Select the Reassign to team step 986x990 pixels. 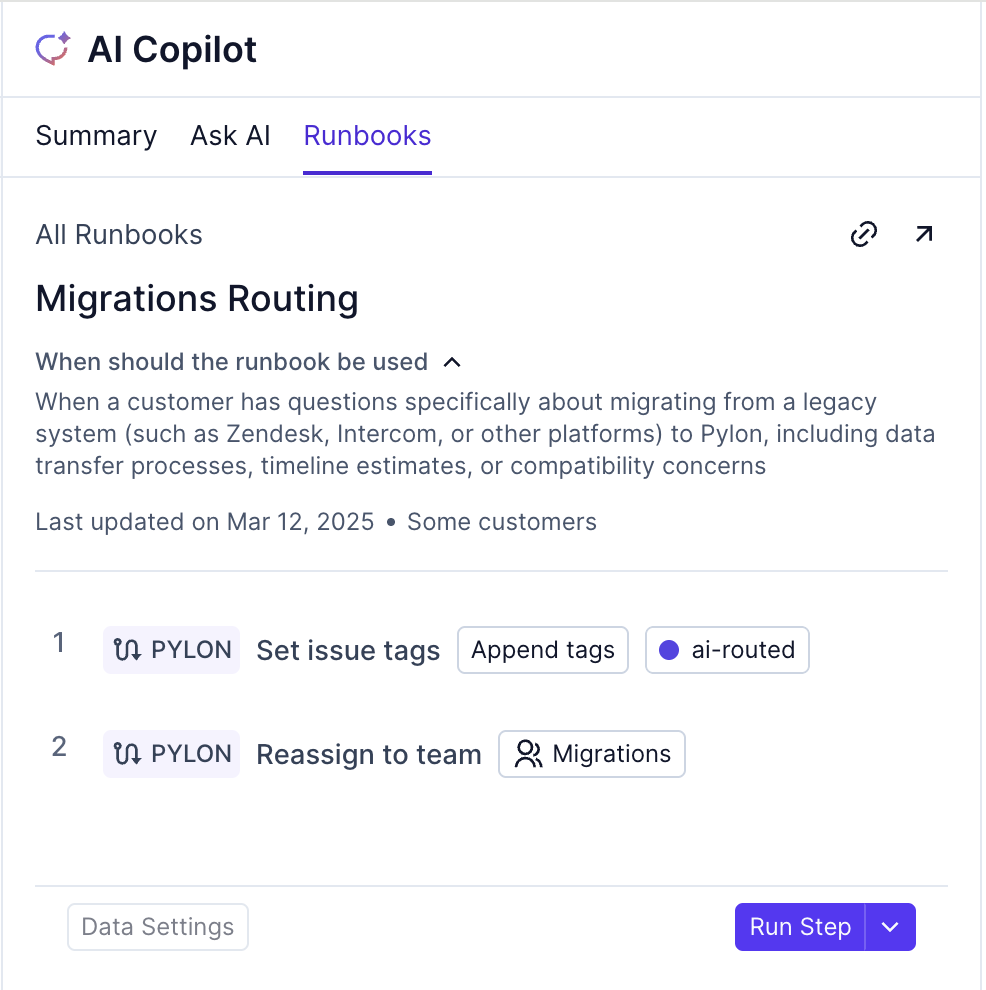[x=369, y=755]
